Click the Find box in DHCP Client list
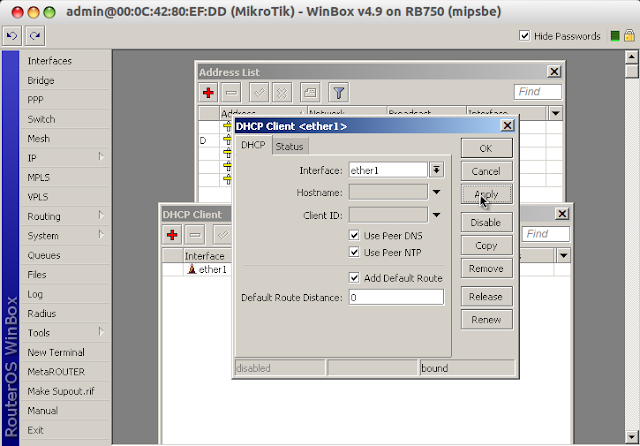The width and height of the screenshot is (640, 446). [x=545, y=234]
